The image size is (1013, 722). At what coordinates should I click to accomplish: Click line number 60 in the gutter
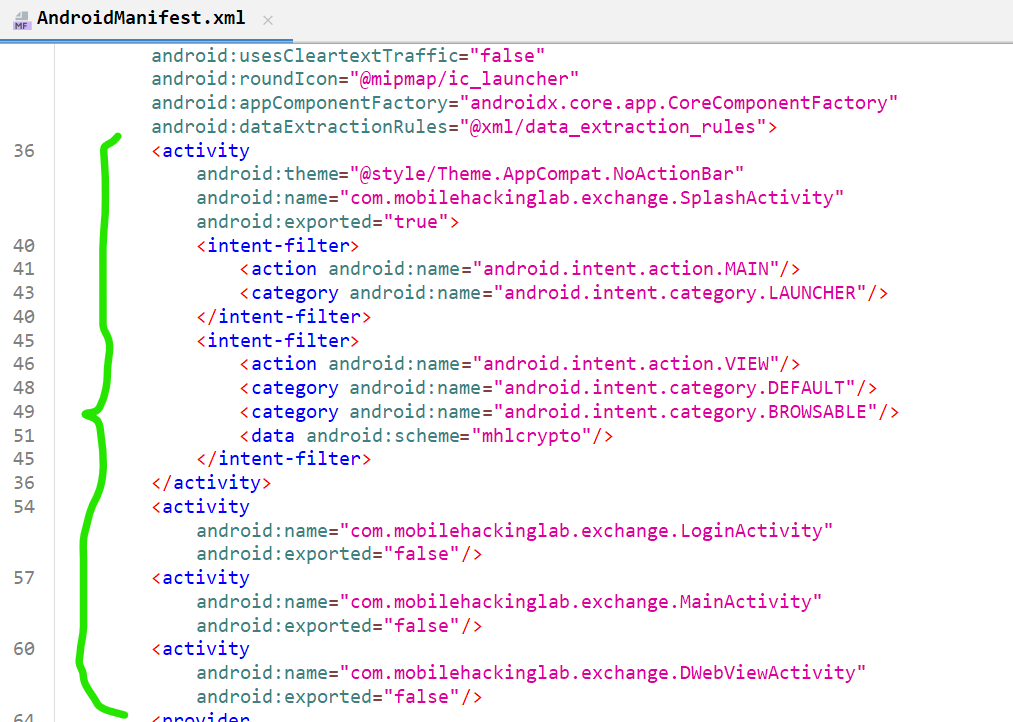point(24,649)
